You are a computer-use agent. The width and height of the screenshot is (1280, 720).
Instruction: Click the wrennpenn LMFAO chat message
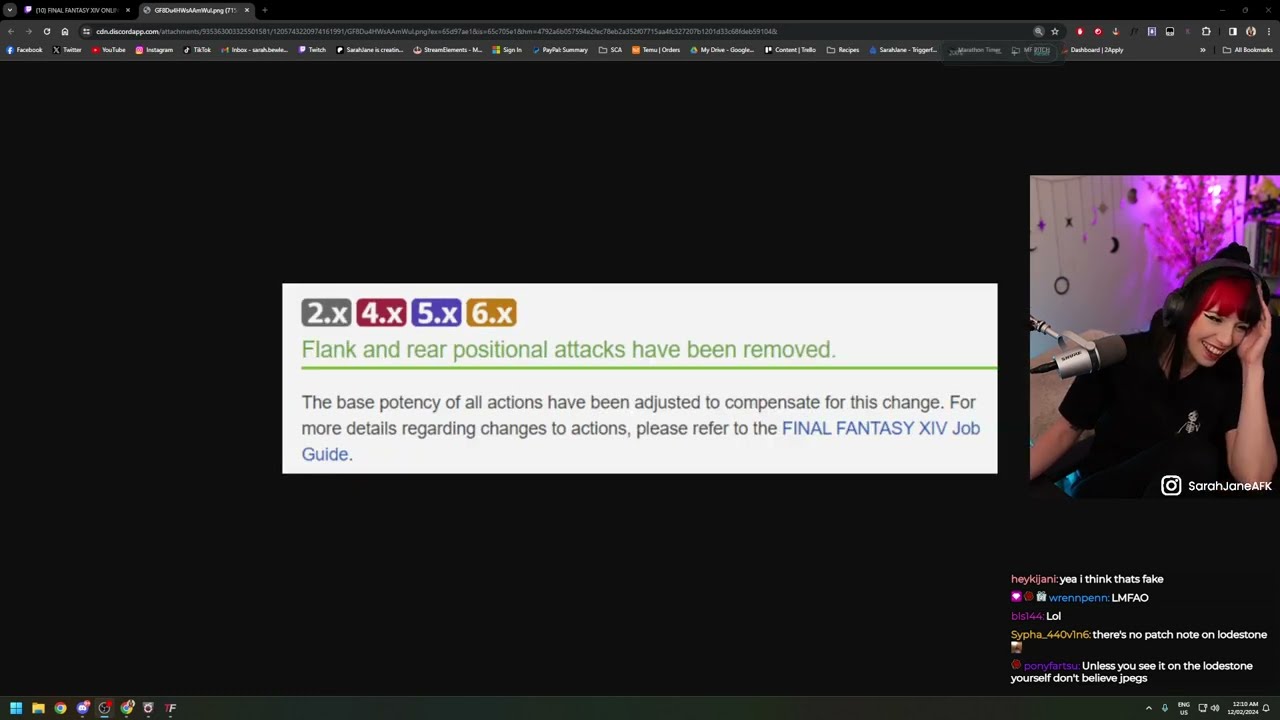coord(1080,598)
